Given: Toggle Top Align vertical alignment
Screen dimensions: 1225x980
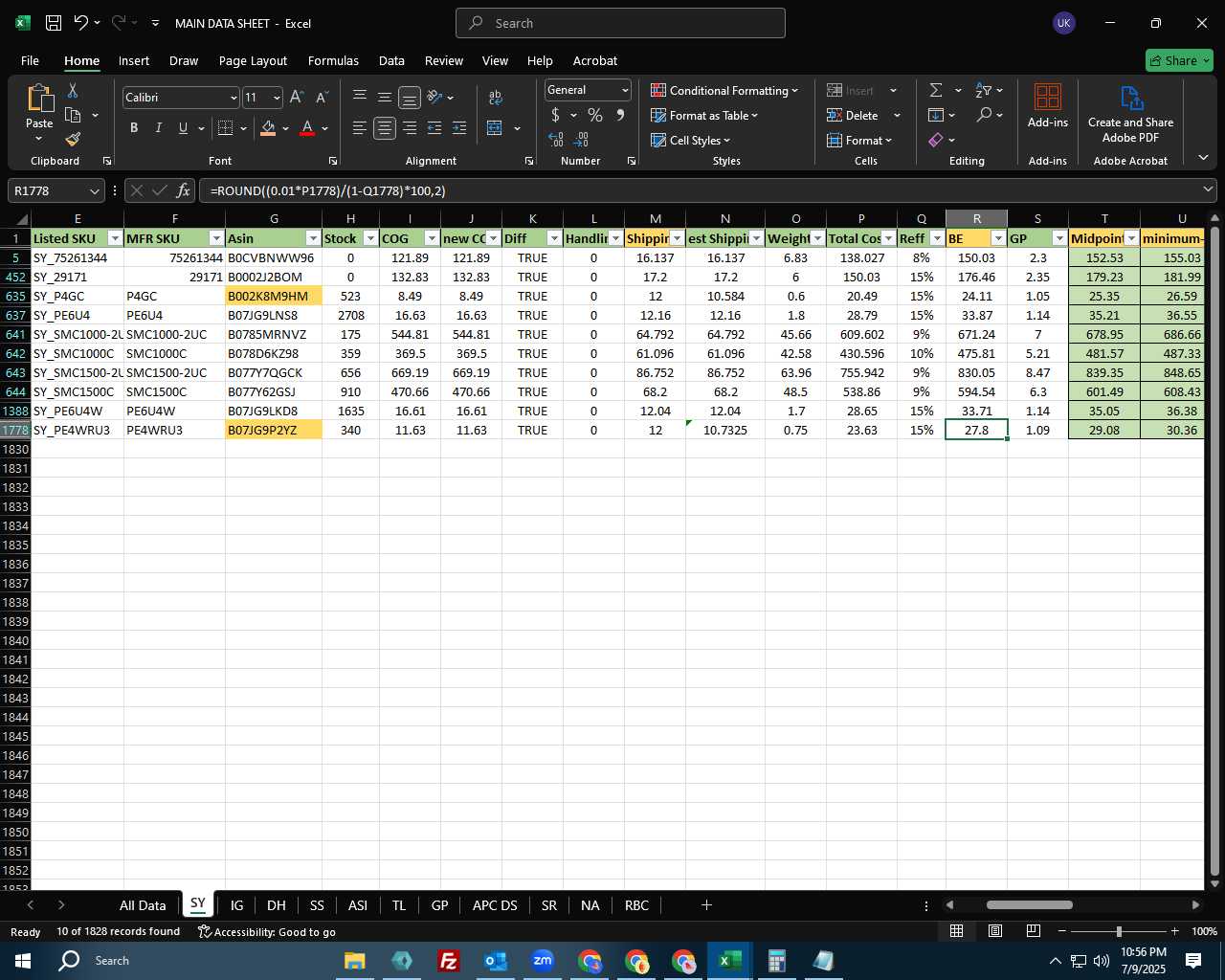Looking at the screenshot, I should coord(360,97).
